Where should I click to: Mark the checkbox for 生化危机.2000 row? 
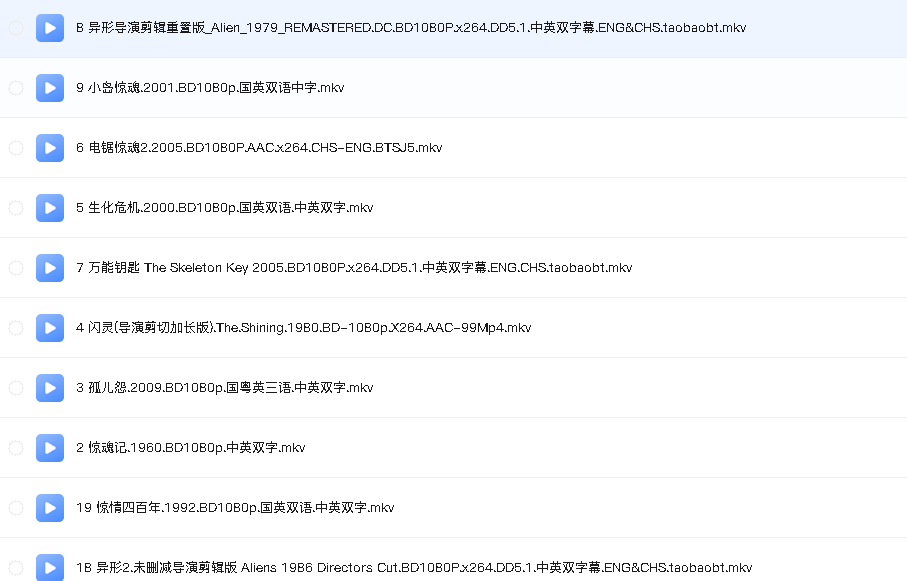tap(16, 208)
